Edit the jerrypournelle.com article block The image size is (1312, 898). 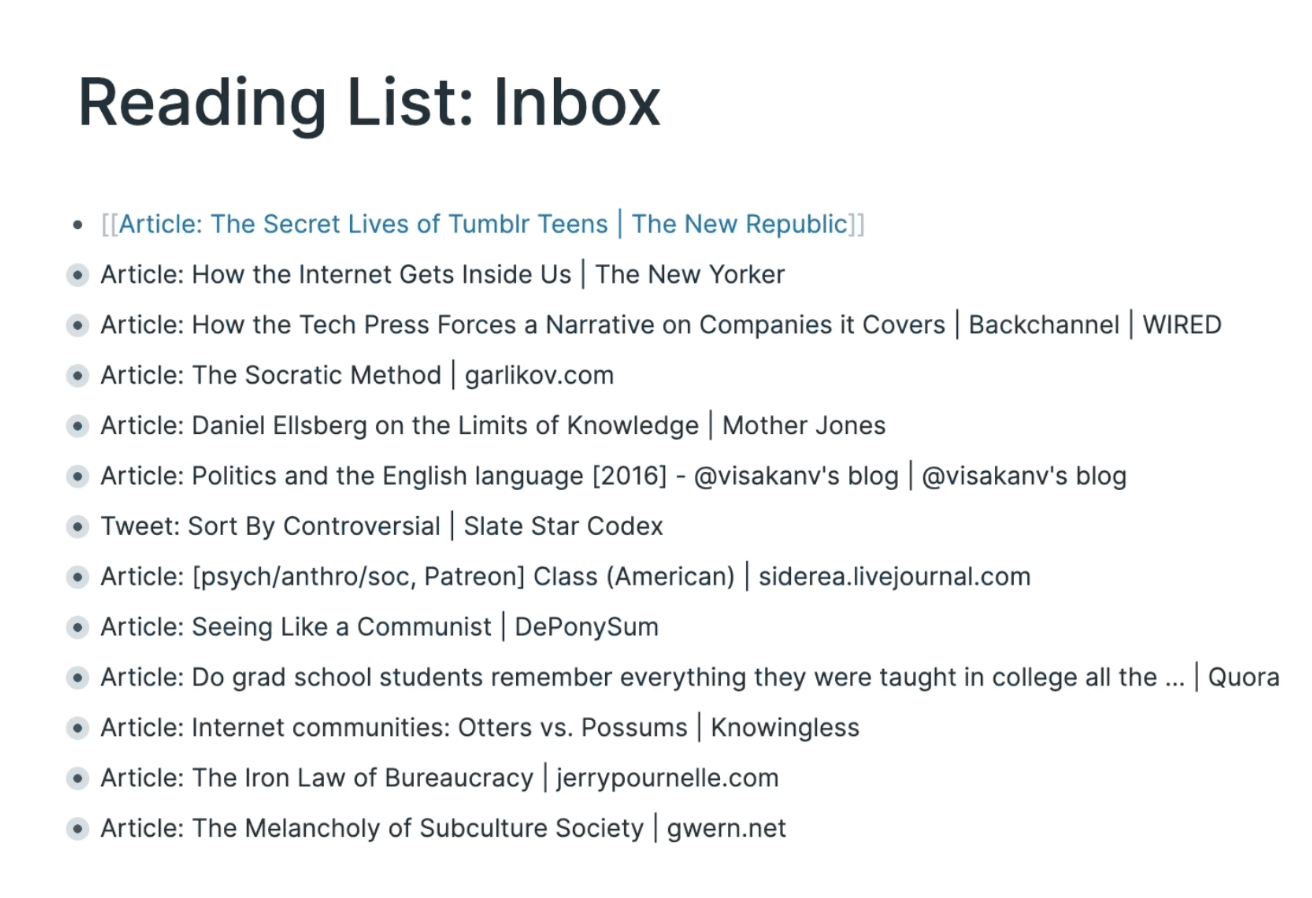pos(439,778)
